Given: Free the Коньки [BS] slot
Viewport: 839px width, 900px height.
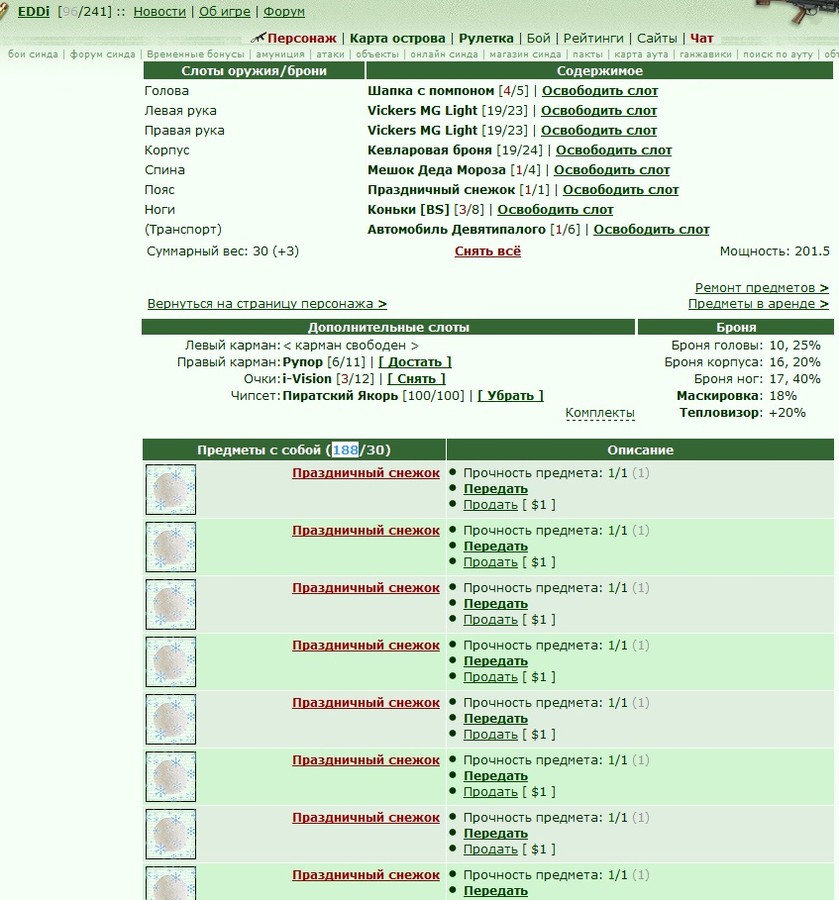Looking at the screenshot, I should (555, 210).
